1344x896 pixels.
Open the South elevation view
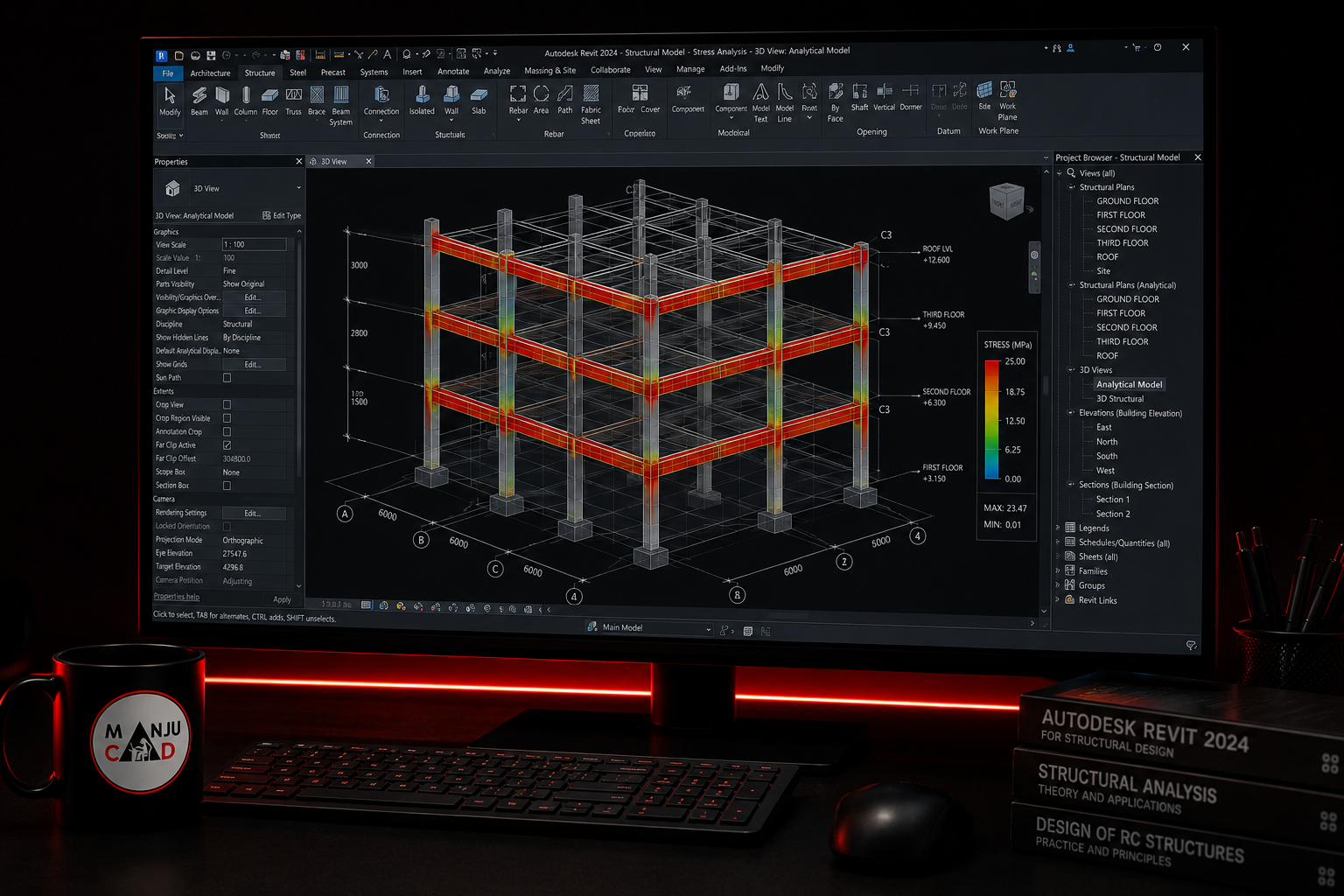(x=1107, y=456)
